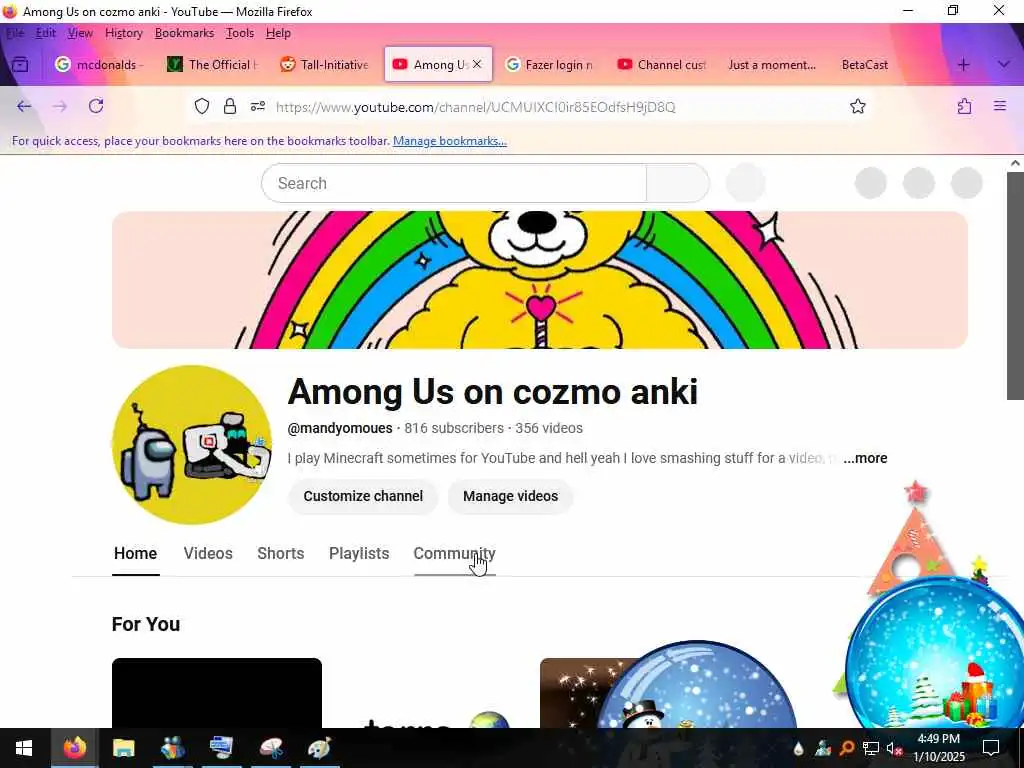Click the muted volume tray icon

pyautogui.click(x=894, y=749)
